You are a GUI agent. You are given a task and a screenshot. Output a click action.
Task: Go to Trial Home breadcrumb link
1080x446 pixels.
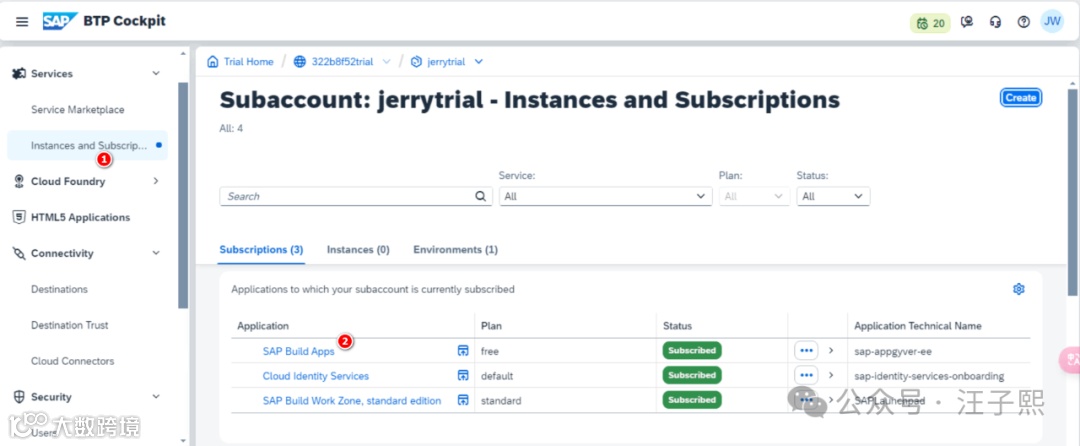[x=249, y=61]
